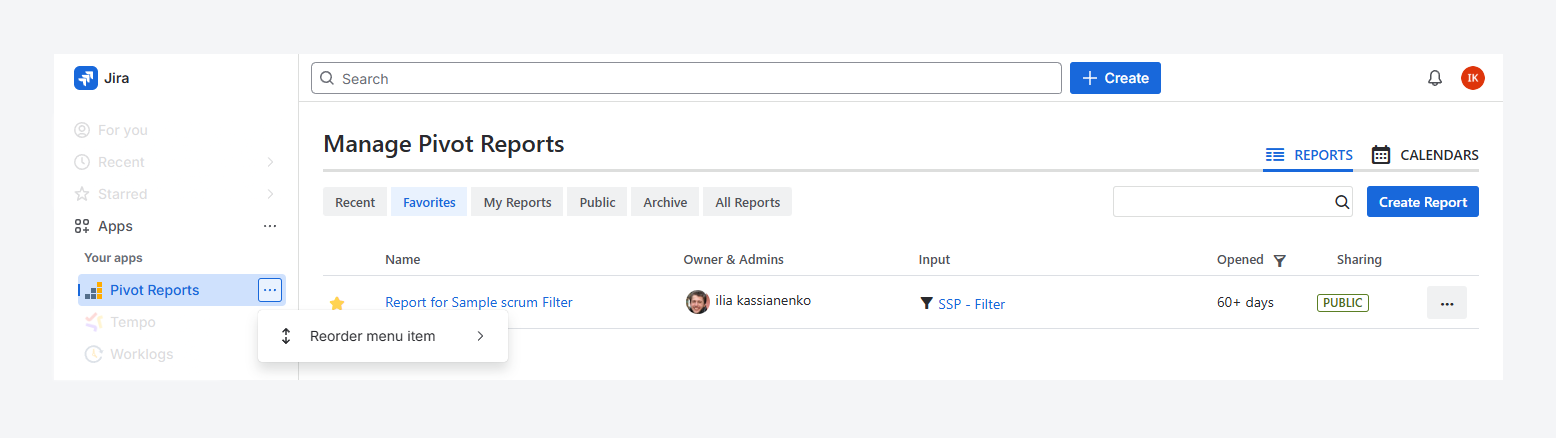Image resolution: width=1556 pixels, height=438 pixels.
Task: Click the 60+ days cell
Action: 1245,302
